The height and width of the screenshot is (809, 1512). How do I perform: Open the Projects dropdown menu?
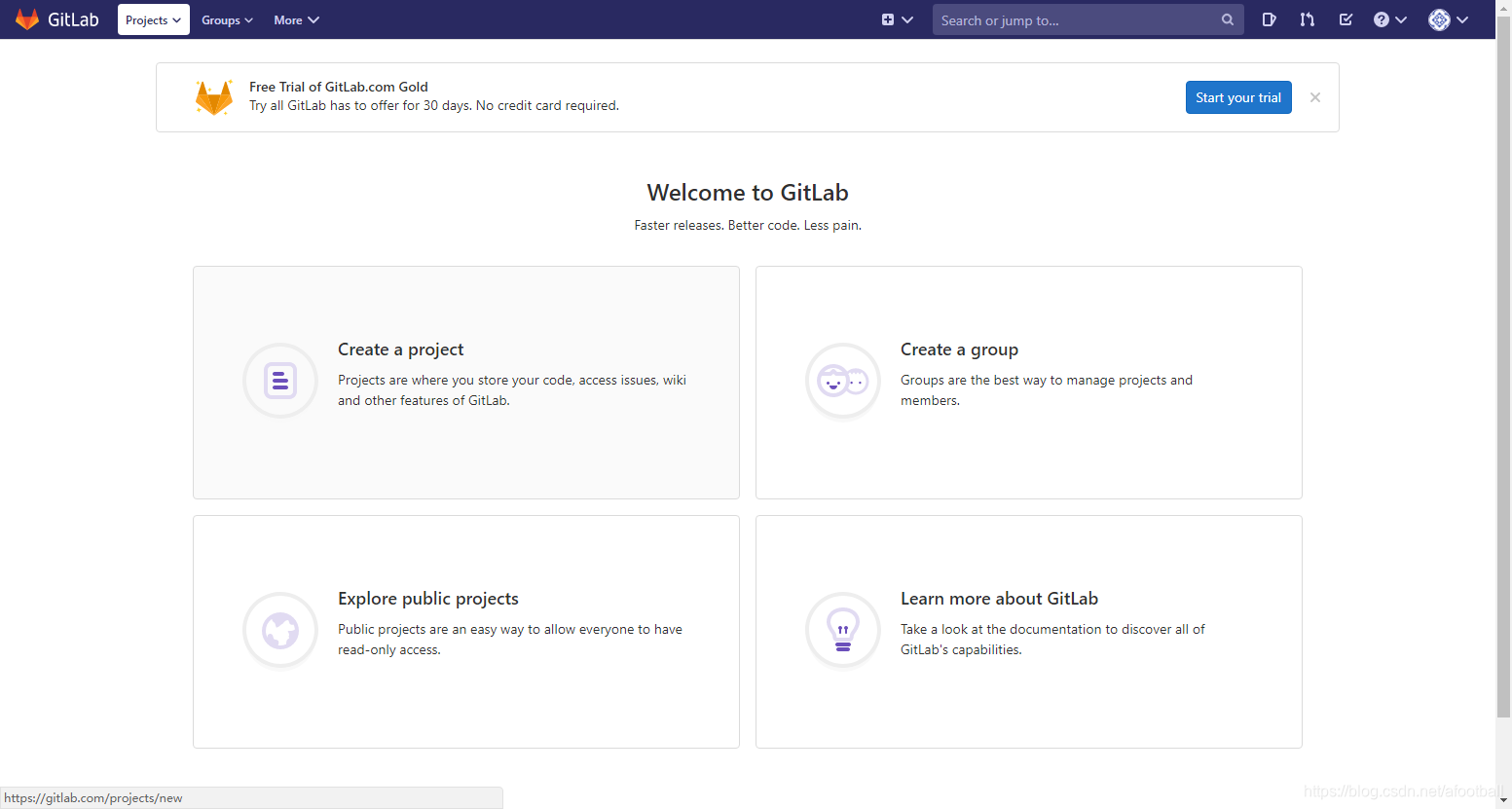click(154, 19)
